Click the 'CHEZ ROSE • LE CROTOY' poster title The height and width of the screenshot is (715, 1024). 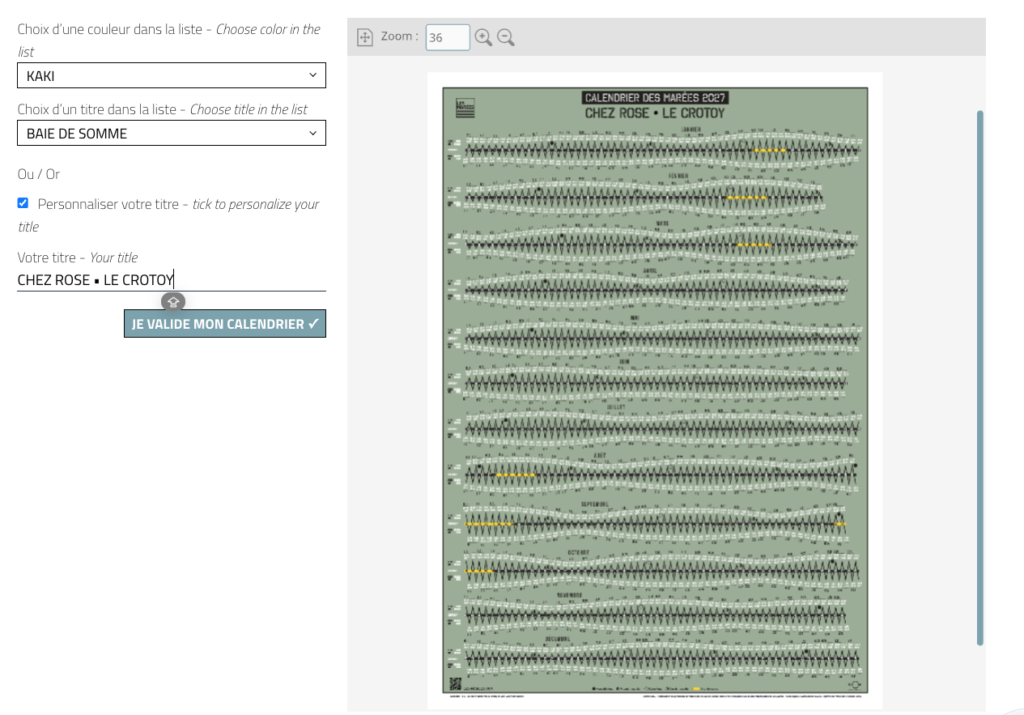(655, 114)
